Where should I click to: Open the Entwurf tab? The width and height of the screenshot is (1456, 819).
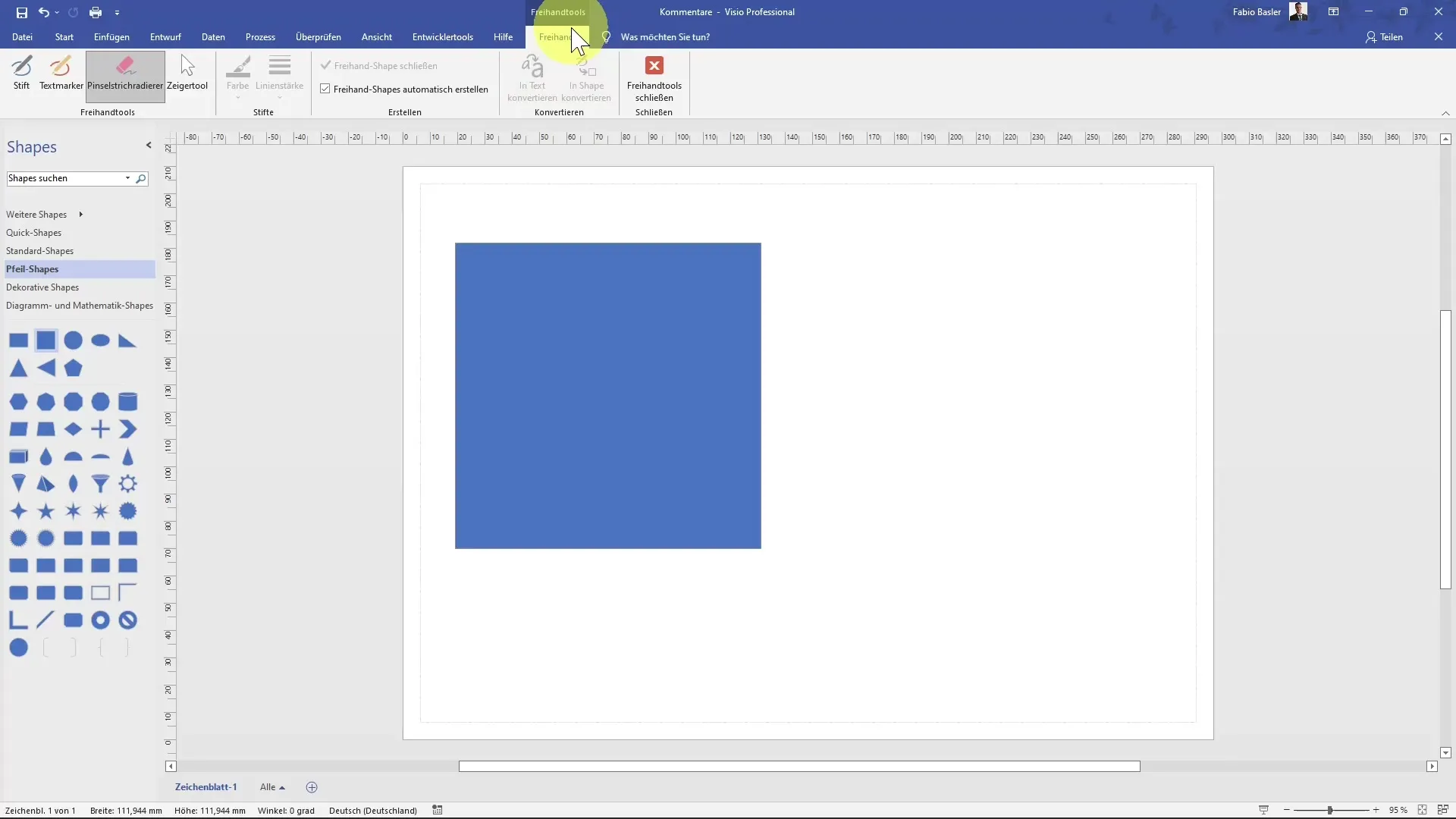165,36
